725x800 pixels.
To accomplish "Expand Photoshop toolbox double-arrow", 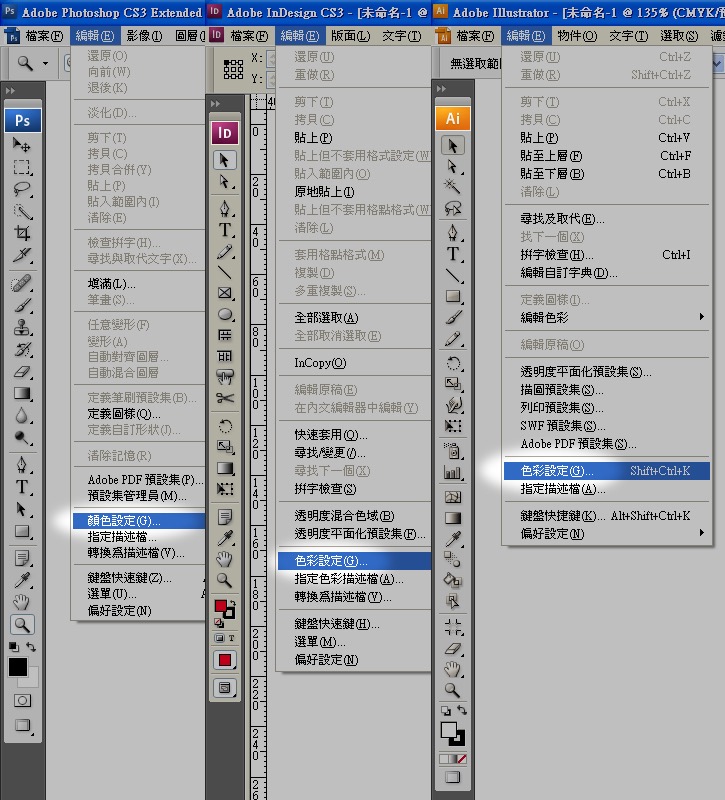I will [x=10, y=90].
